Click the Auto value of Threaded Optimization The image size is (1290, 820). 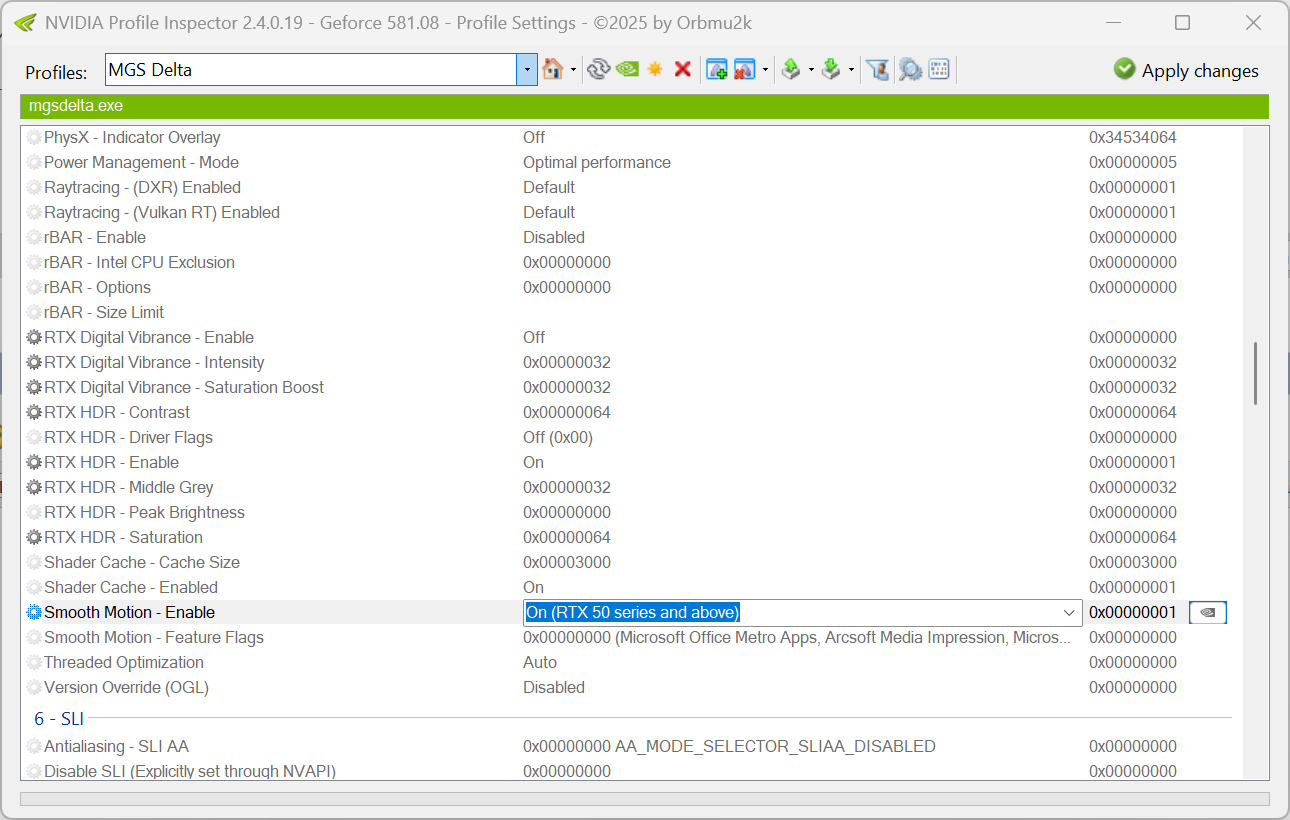click(x=540, y=662)
